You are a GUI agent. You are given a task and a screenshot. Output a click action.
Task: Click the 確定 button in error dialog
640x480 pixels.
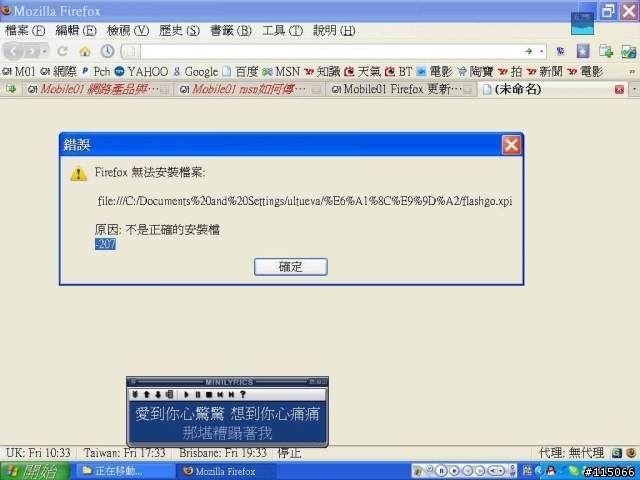[x=291, y=267]
